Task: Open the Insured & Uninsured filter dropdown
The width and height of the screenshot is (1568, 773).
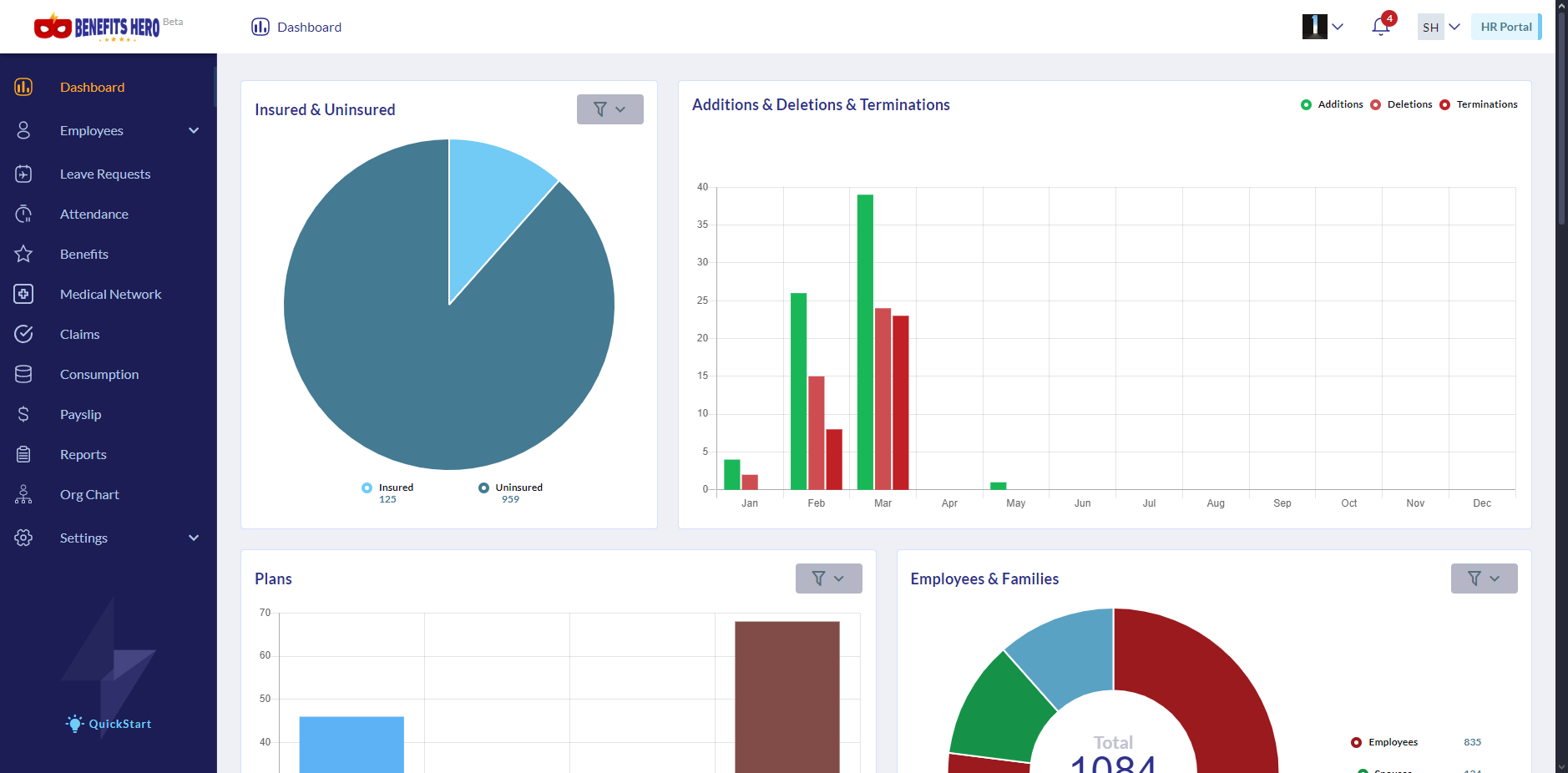Action: [609, 109]
